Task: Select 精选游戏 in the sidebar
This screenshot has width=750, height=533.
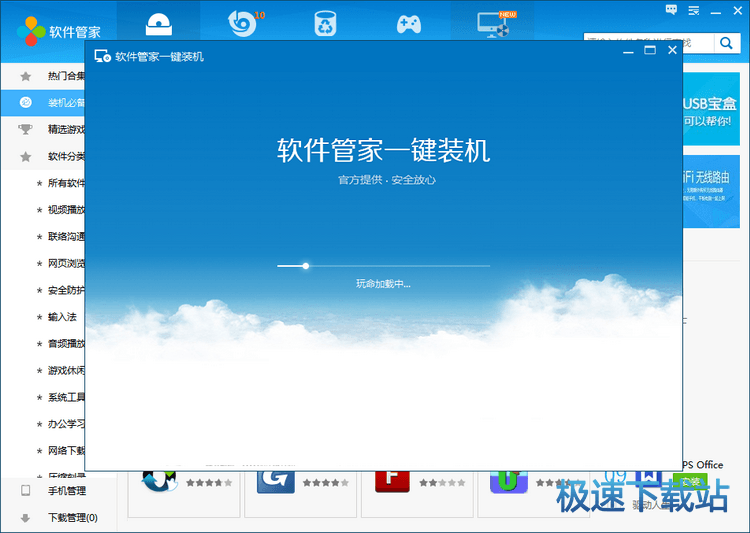Action: (43, 129)
